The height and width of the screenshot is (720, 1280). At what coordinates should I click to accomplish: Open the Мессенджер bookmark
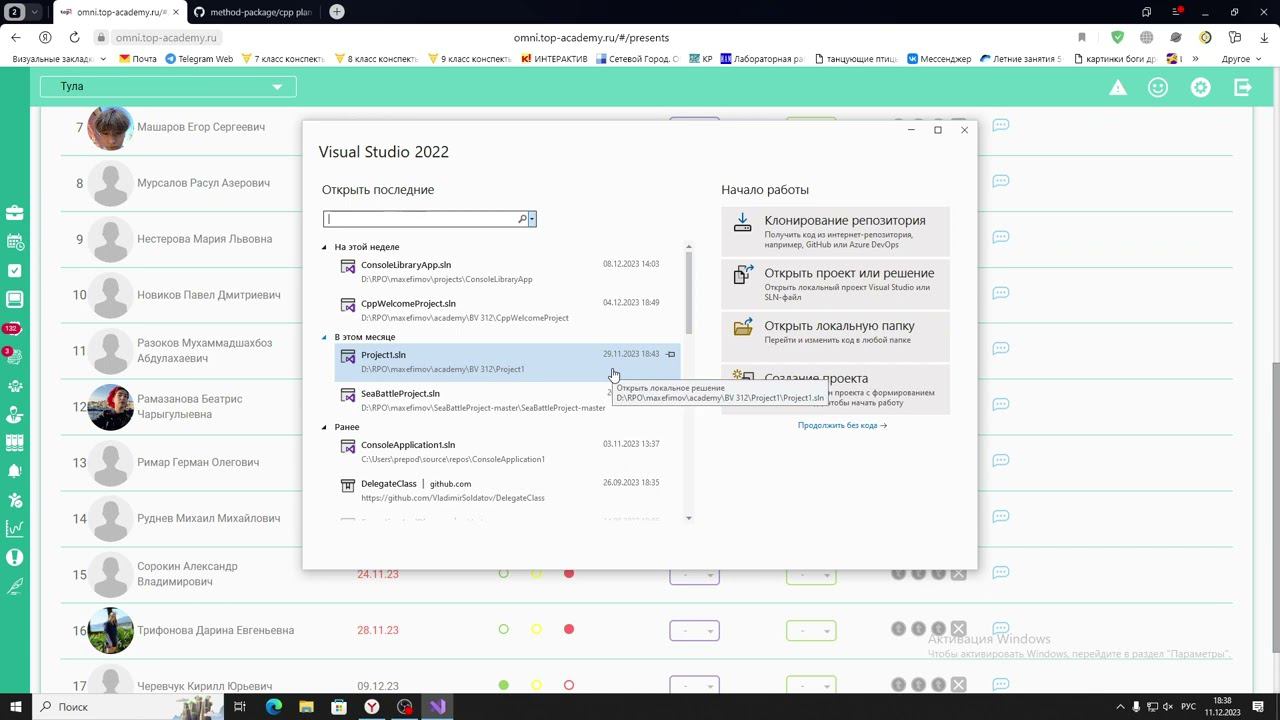[x=939, y=59]
